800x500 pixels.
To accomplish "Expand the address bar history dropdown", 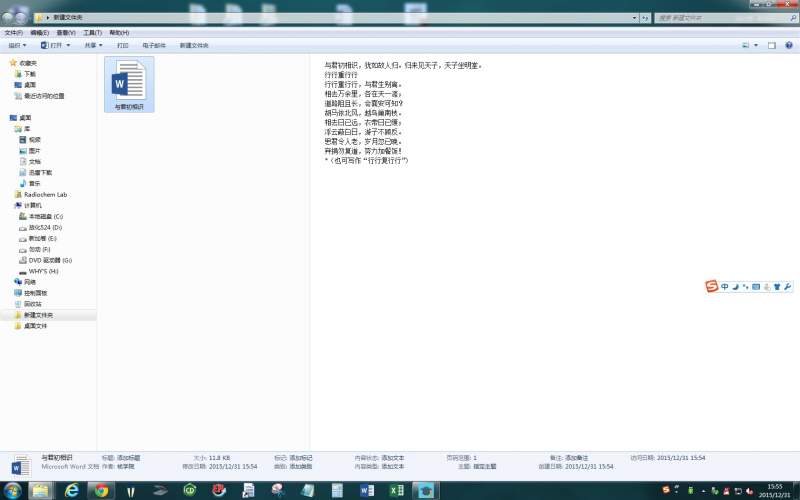I will tap(634, 18).
